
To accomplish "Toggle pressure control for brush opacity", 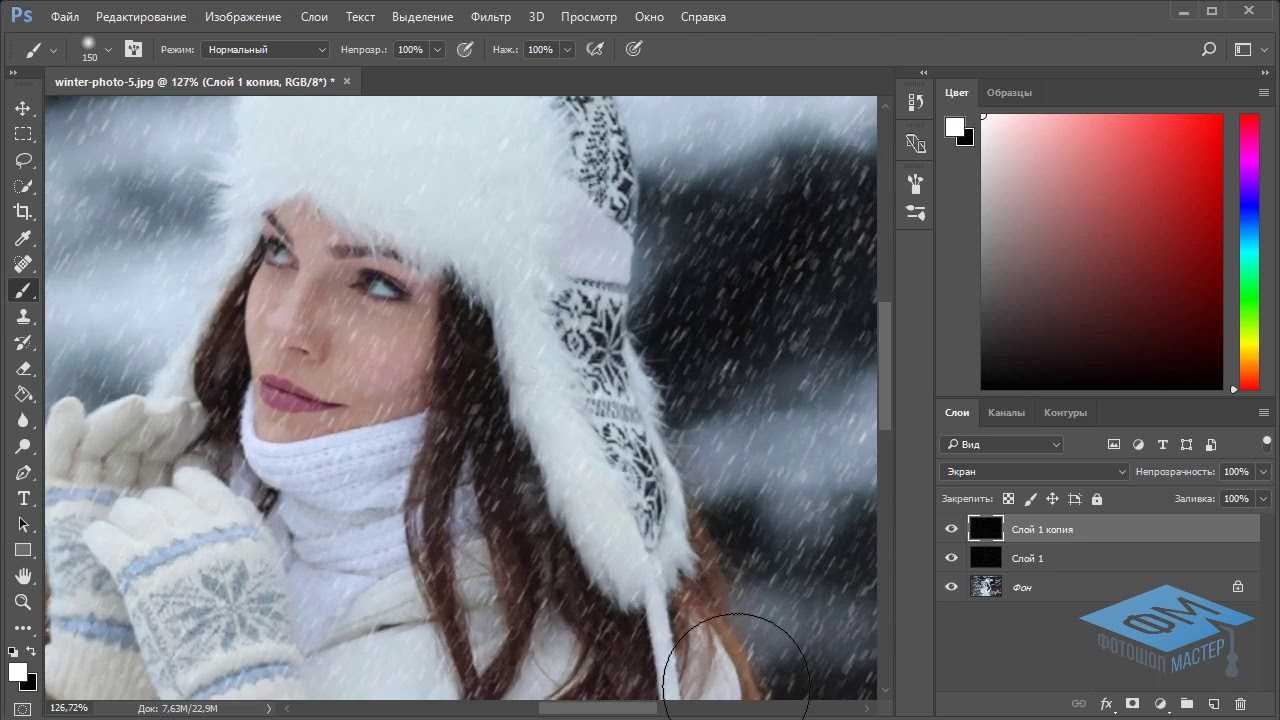I will pyautogui.click(x=465, y=49).
